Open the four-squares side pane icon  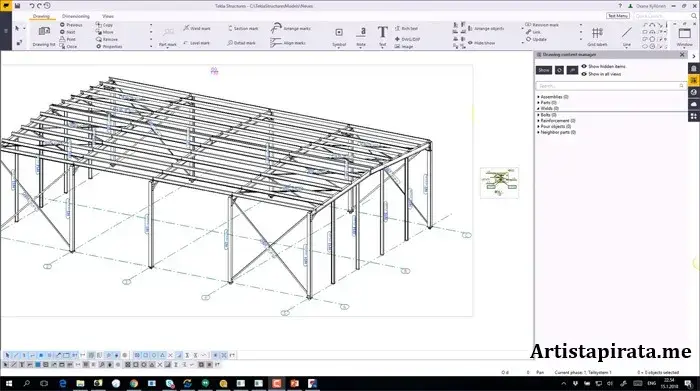[693, 116]
